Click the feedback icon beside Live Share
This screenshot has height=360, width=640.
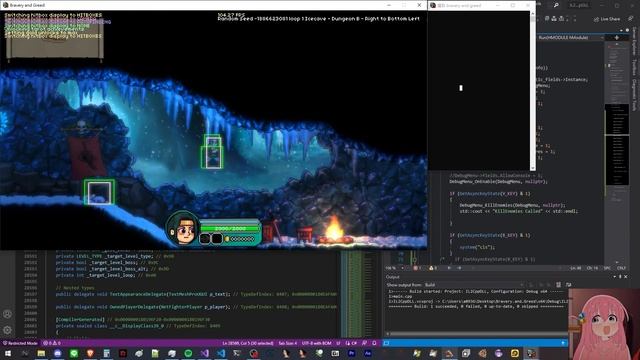click(x=631, y=19)
